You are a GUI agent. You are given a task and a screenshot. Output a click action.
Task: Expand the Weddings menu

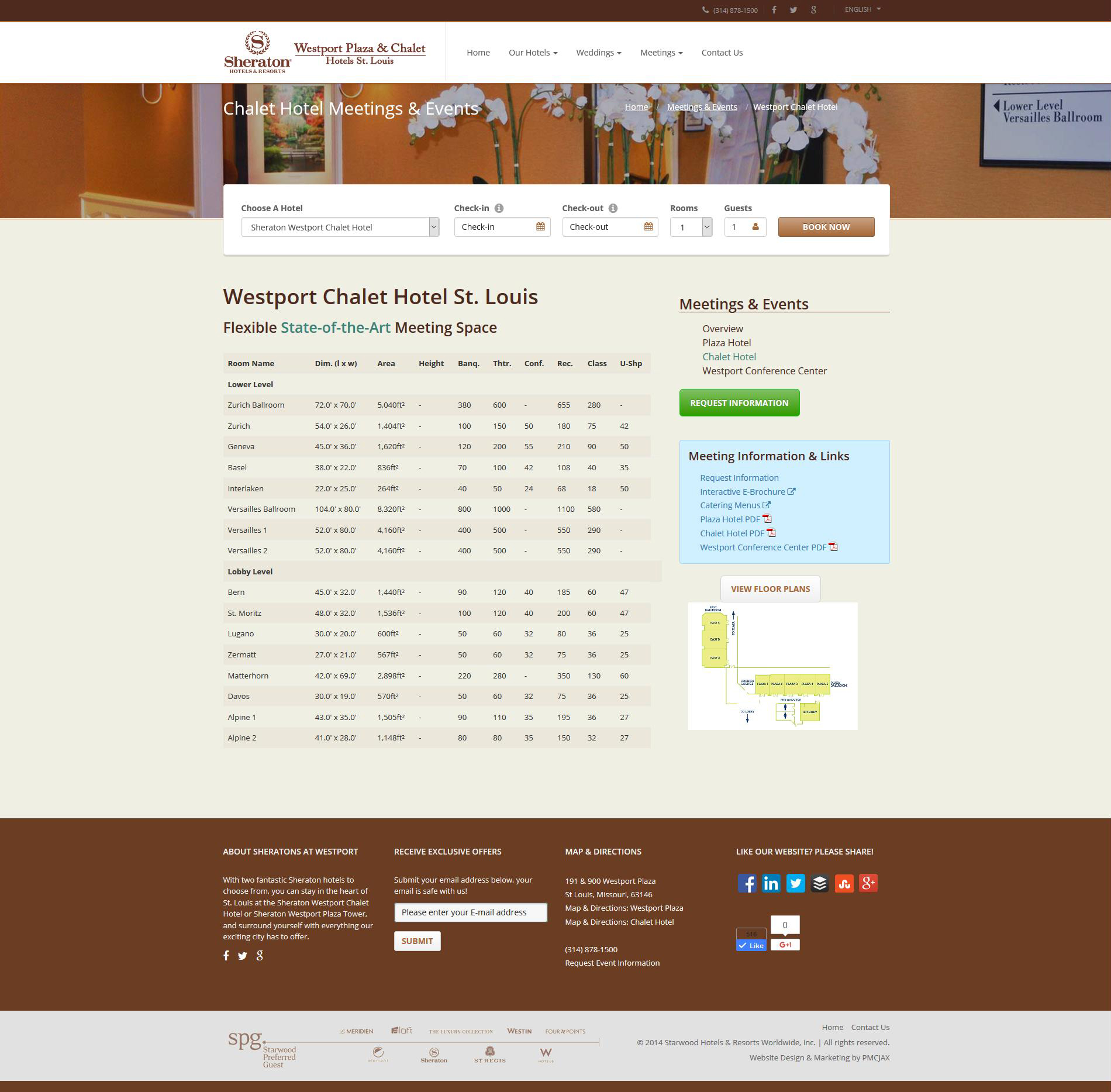click(599, 53)
